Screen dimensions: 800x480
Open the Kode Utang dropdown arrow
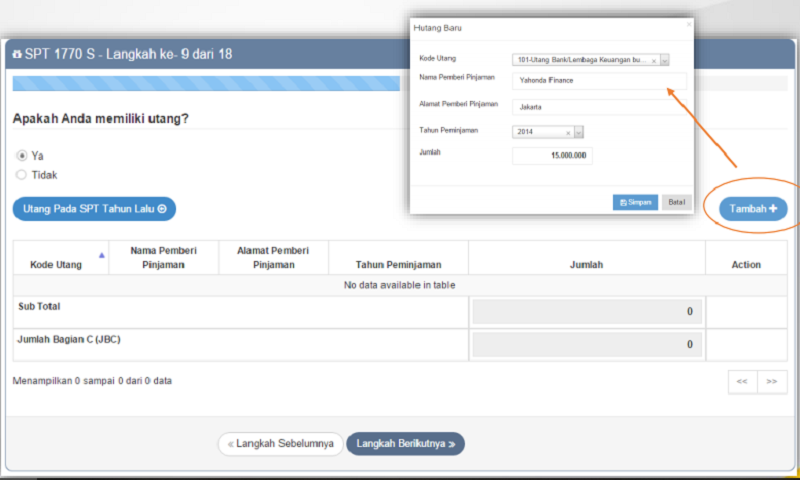coord(665,60)
